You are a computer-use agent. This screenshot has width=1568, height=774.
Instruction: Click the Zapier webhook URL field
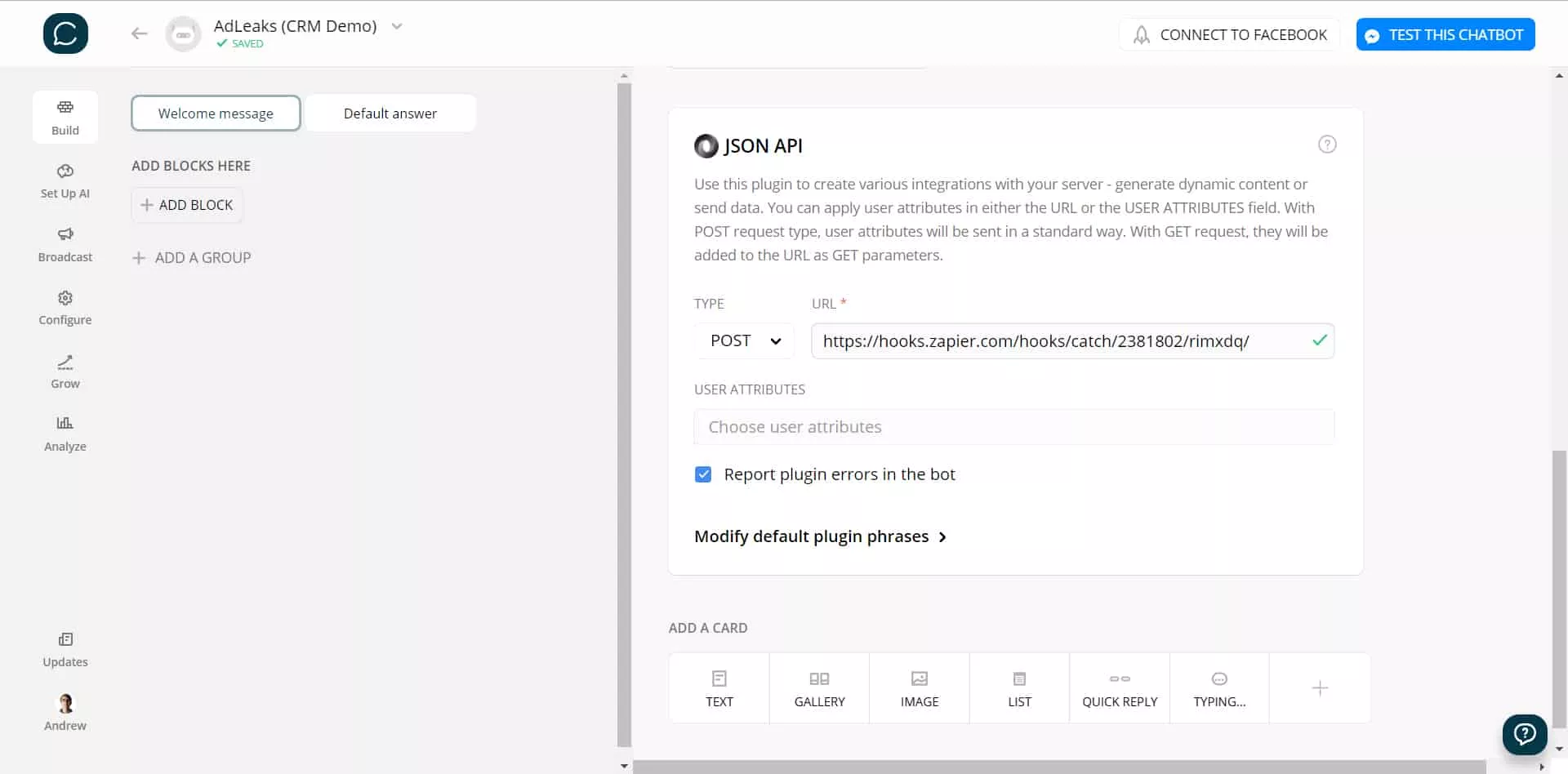(1072, 341)
